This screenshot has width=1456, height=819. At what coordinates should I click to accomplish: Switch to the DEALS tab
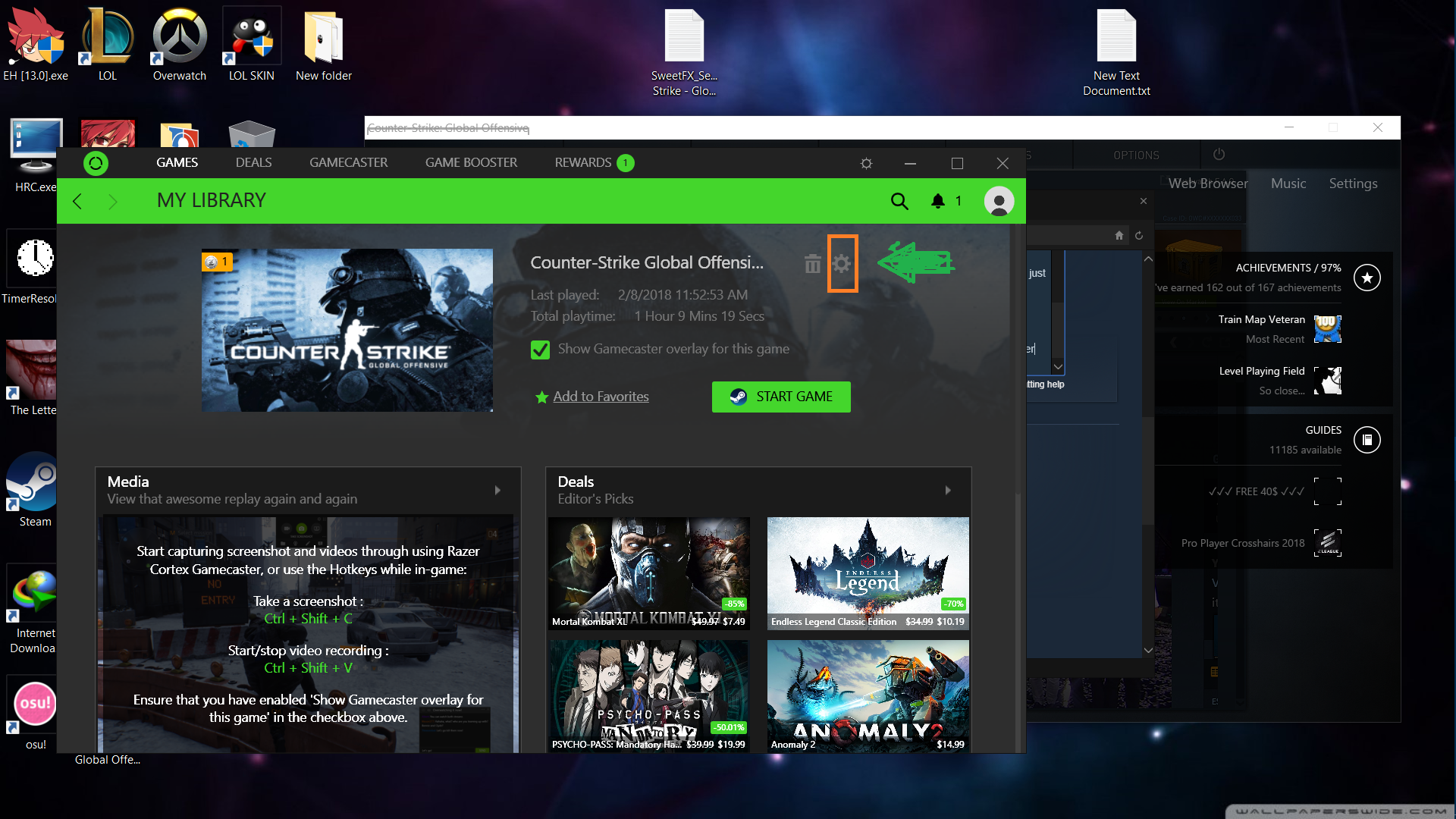click(253, 163)
